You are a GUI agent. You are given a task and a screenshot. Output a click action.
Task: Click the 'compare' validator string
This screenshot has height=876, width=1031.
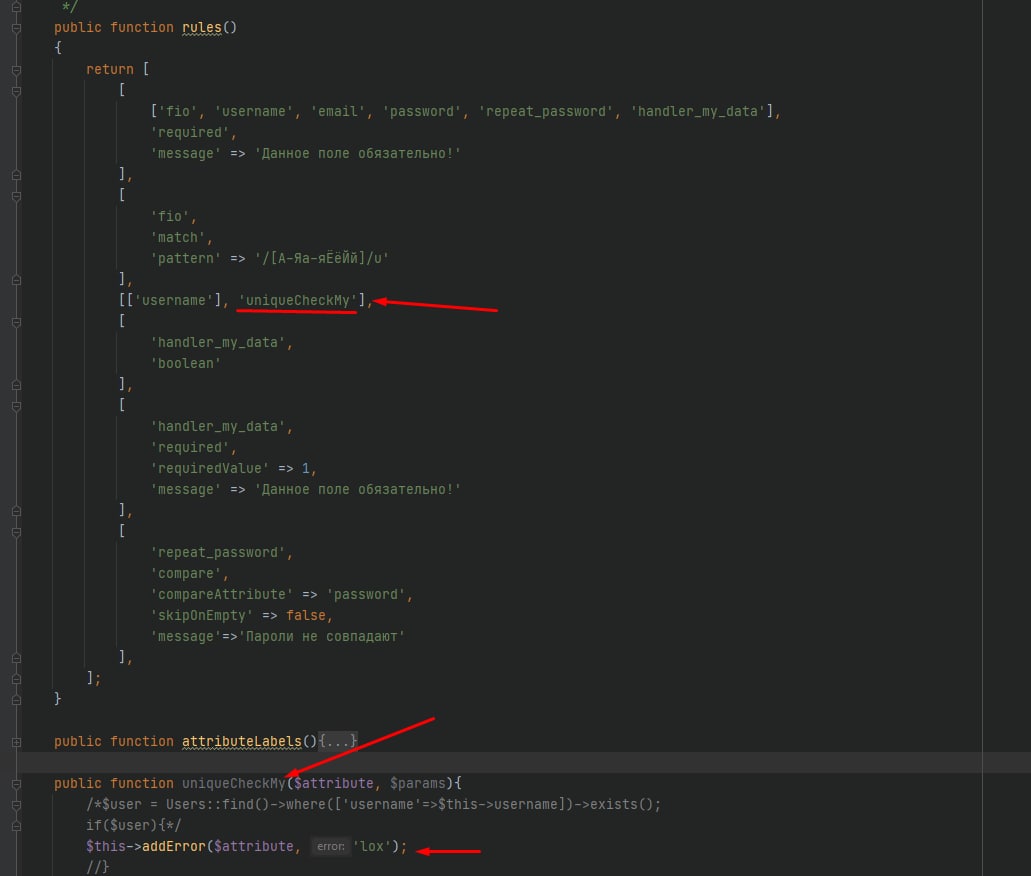(186, 573)
